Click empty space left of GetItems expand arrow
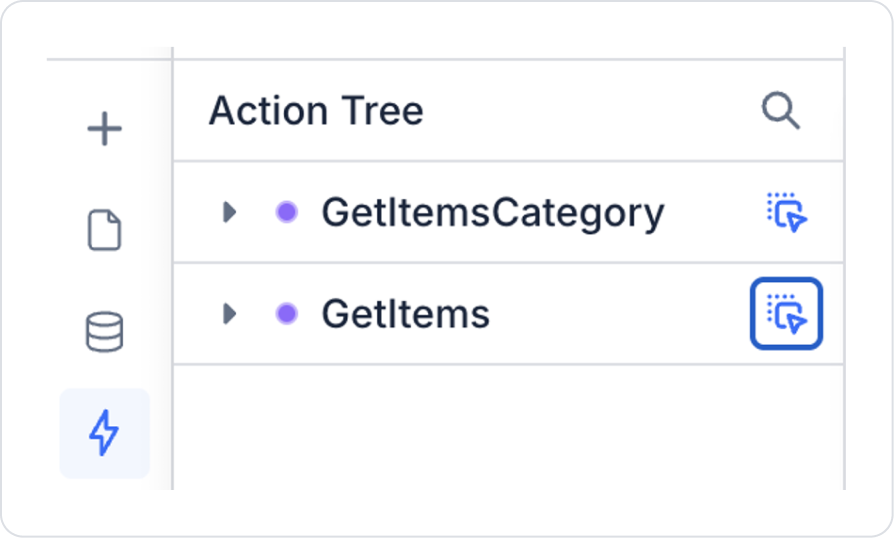Image resolution: width=894 pixels, height=538 pixels. pyautogui.click(x=196, y=314)
